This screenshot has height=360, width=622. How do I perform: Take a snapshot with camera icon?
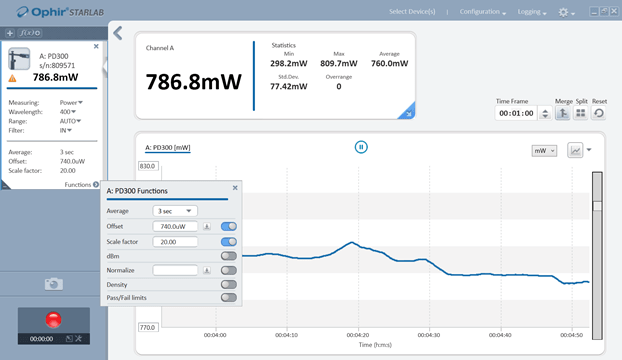point(54,284)
